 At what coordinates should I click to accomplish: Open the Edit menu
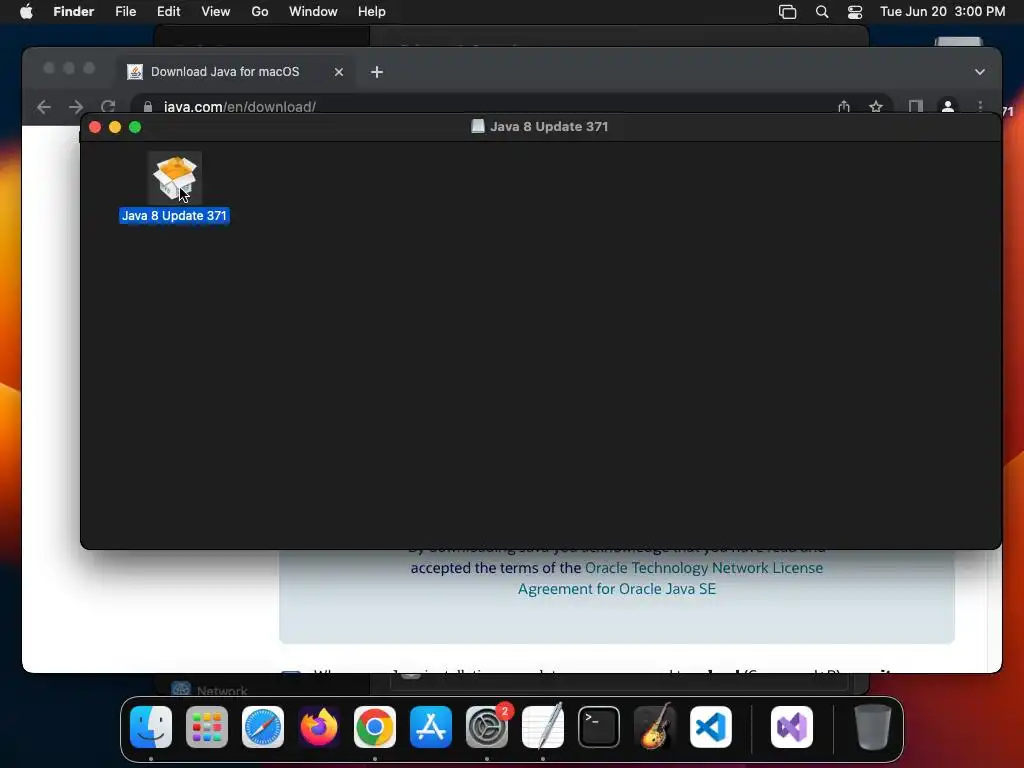[168, 12]
